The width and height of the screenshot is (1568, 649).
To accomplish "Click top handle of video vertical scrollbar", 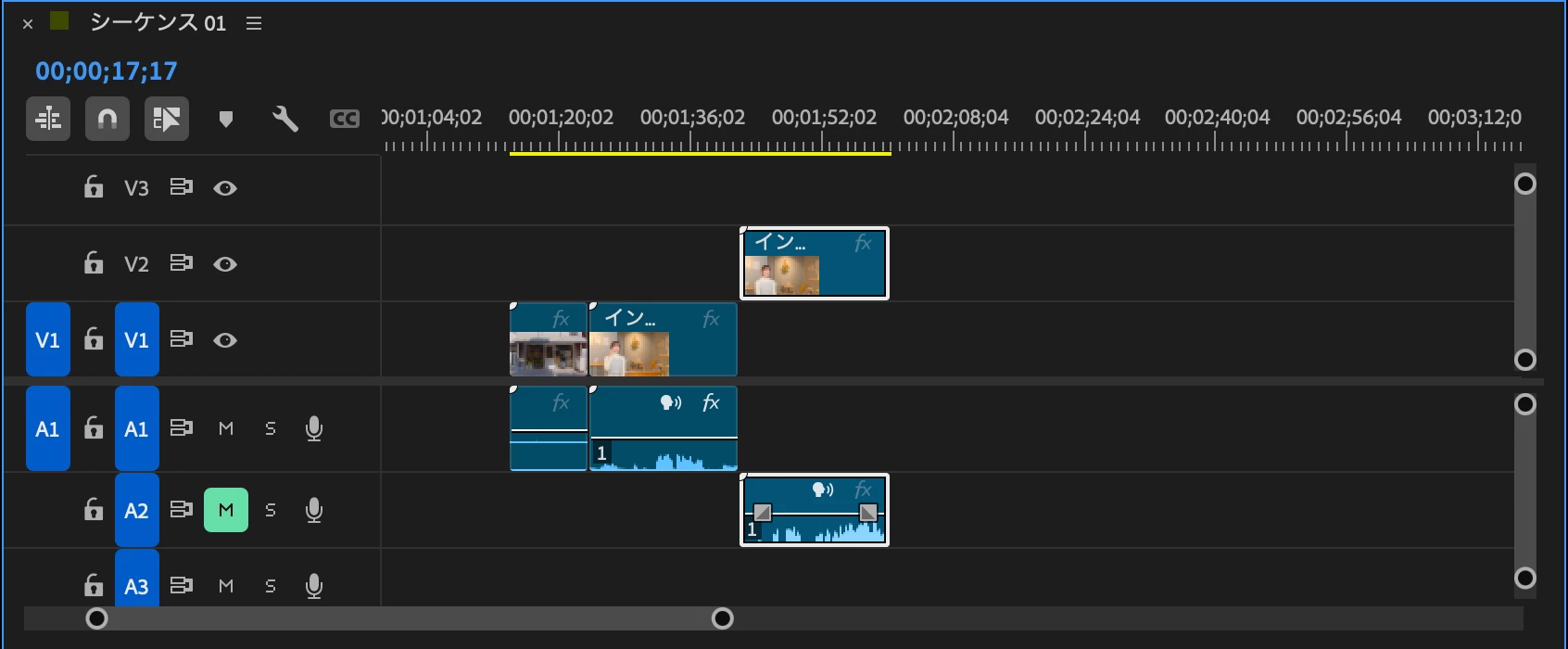I will [1525, 184].
